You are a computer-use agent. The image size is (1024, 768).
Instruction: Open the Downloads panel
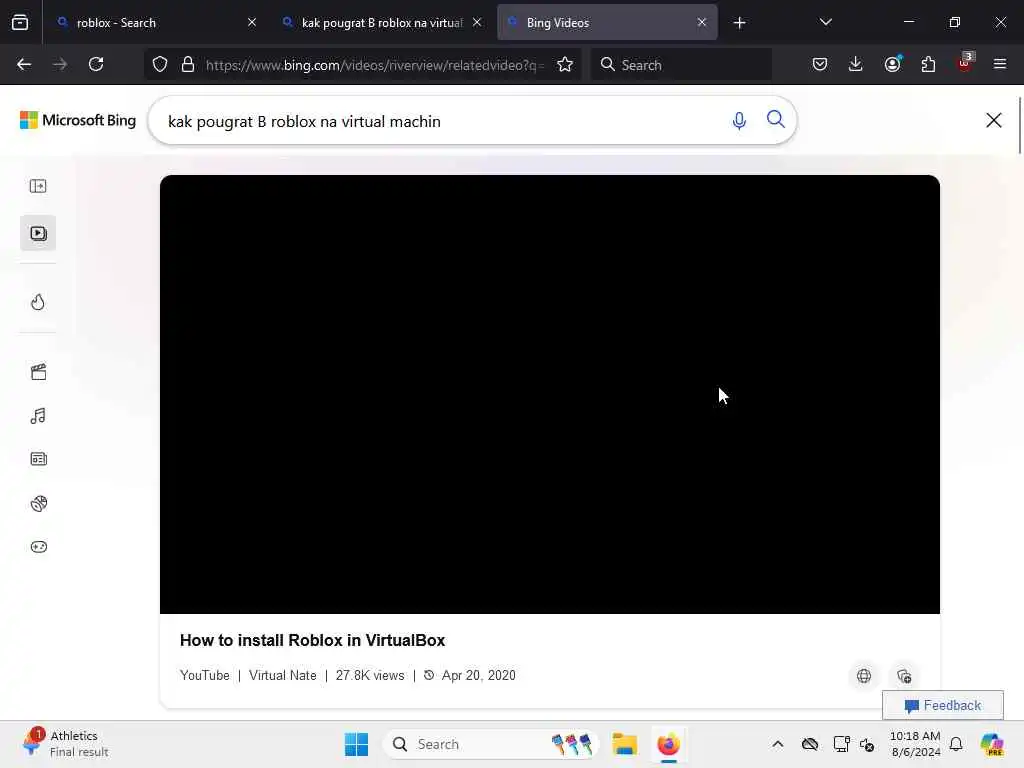[856, 65]
